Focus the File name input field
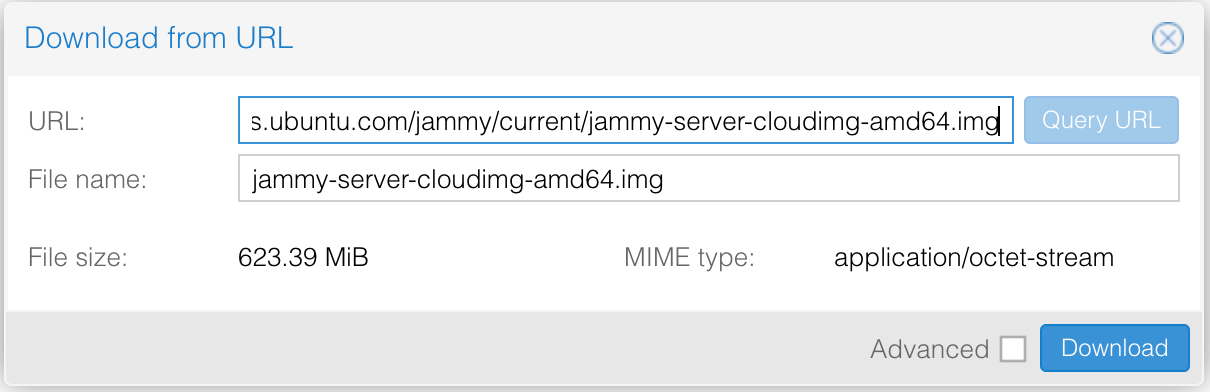The width and height of the screenshot is (1210, 392). 708,179
